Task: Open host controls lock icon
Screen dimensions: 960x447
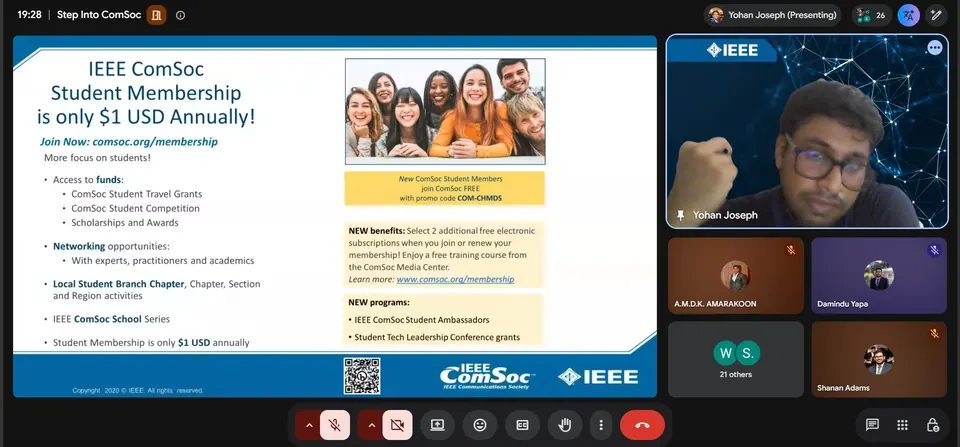Action: pyautogui.click(x=932, y=425)
